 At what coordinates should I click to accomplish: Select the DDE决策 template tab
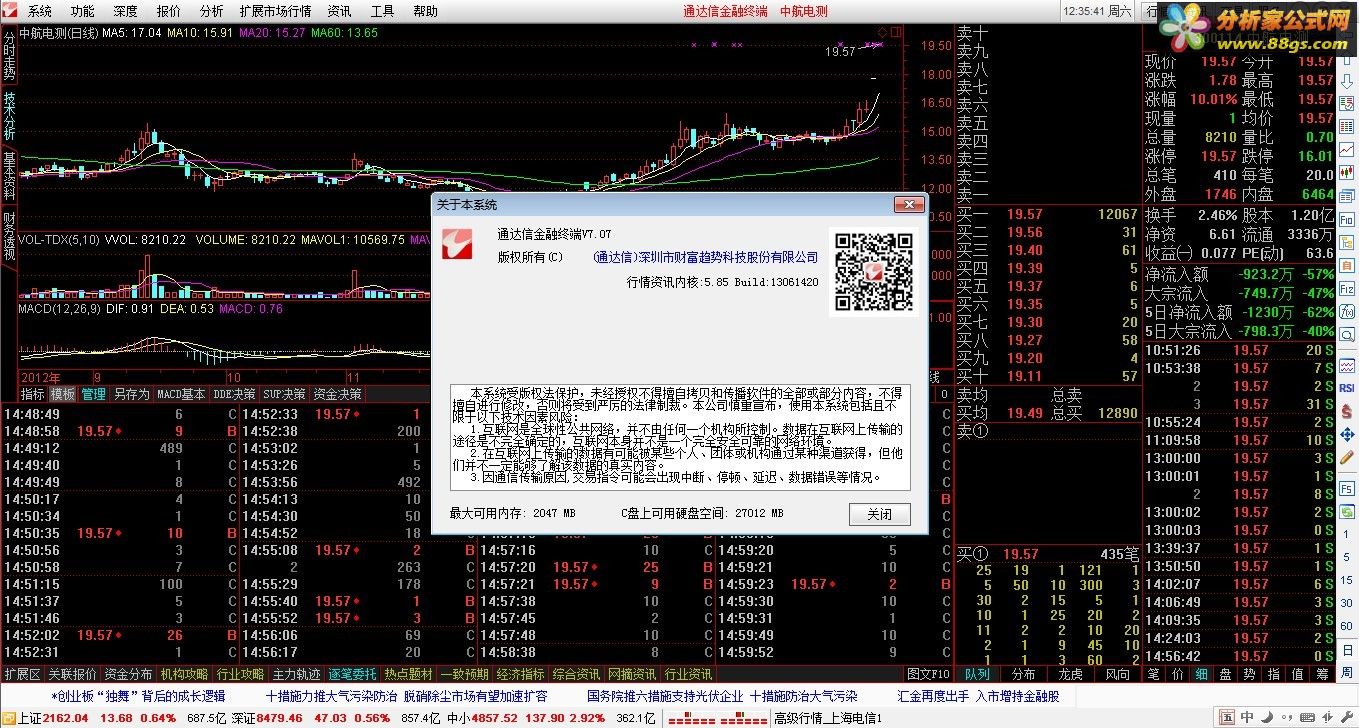pos(234,395)
